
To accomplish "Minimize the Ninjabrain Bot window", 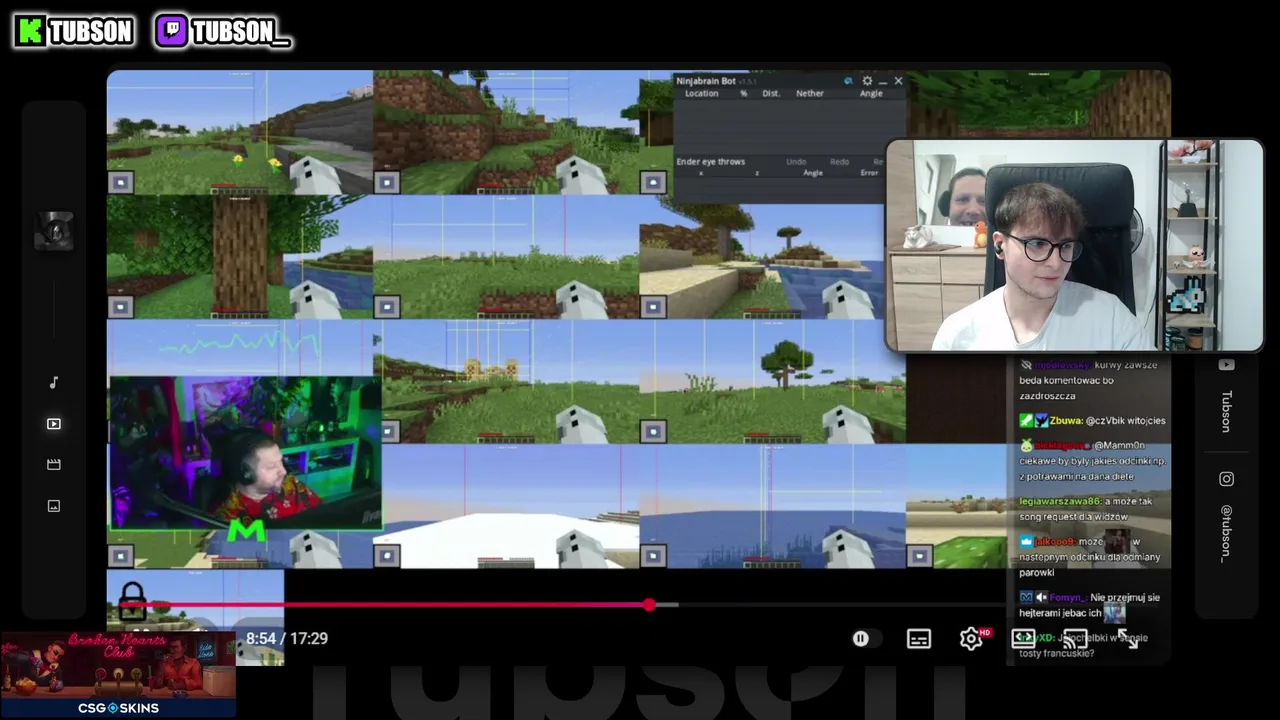I will pos(882,81).
